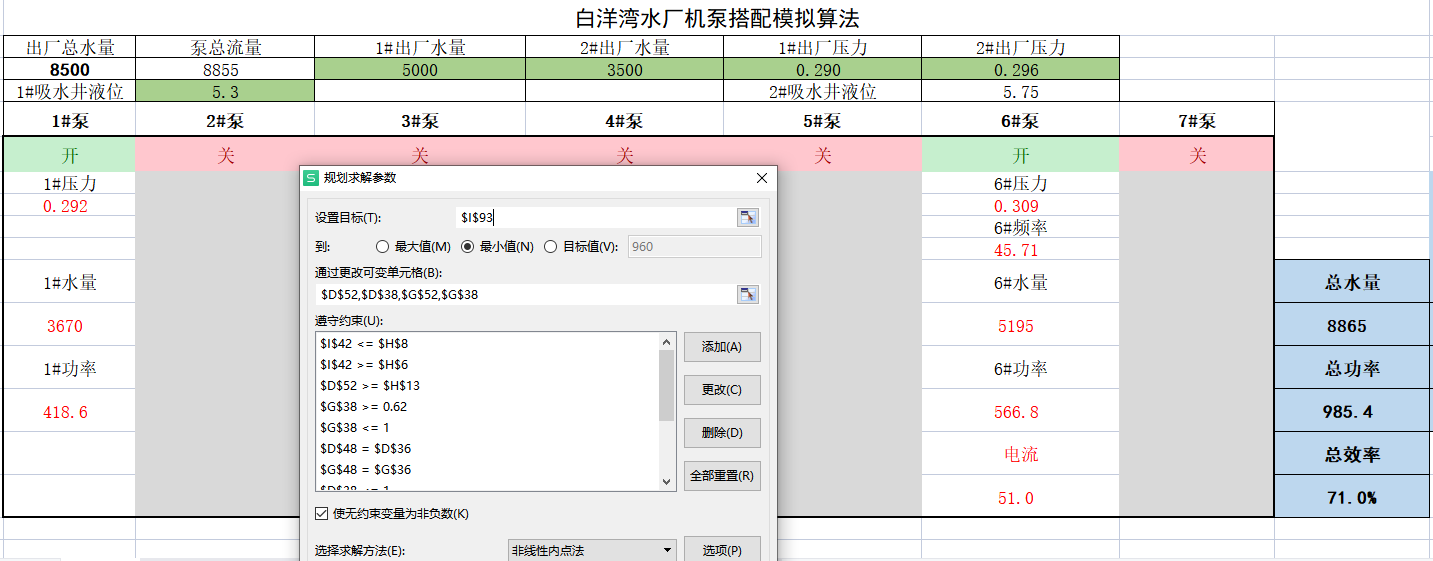1433x561 pixels.
Task: Click the WPS icon in the dialog title bar
Action: point(311,178)
